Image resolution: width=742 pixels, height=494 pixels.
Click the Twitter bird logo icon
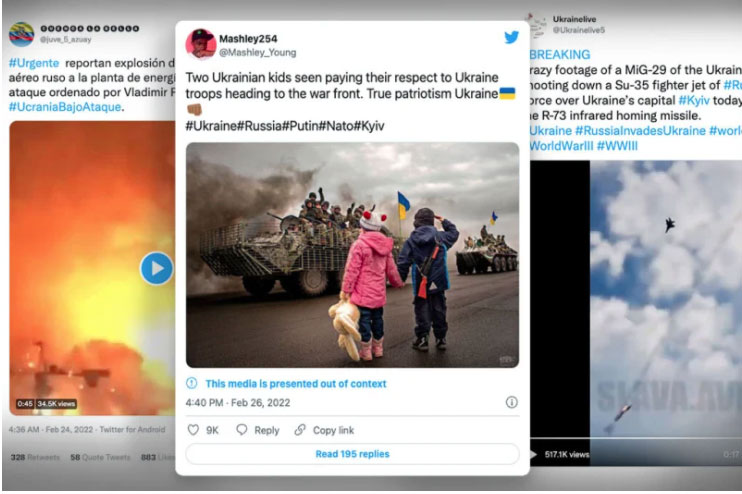pos(512,37)
